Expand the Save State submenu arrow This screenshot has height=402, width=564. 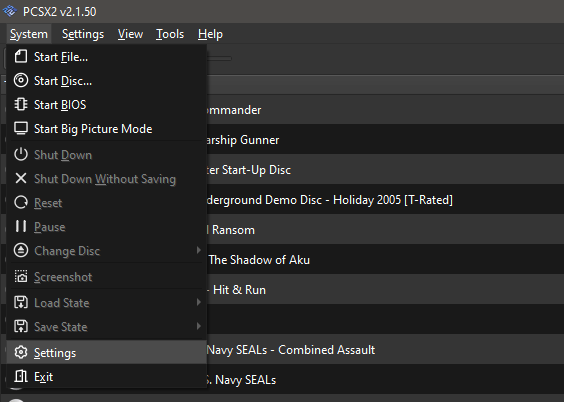[x=199, y=326]
